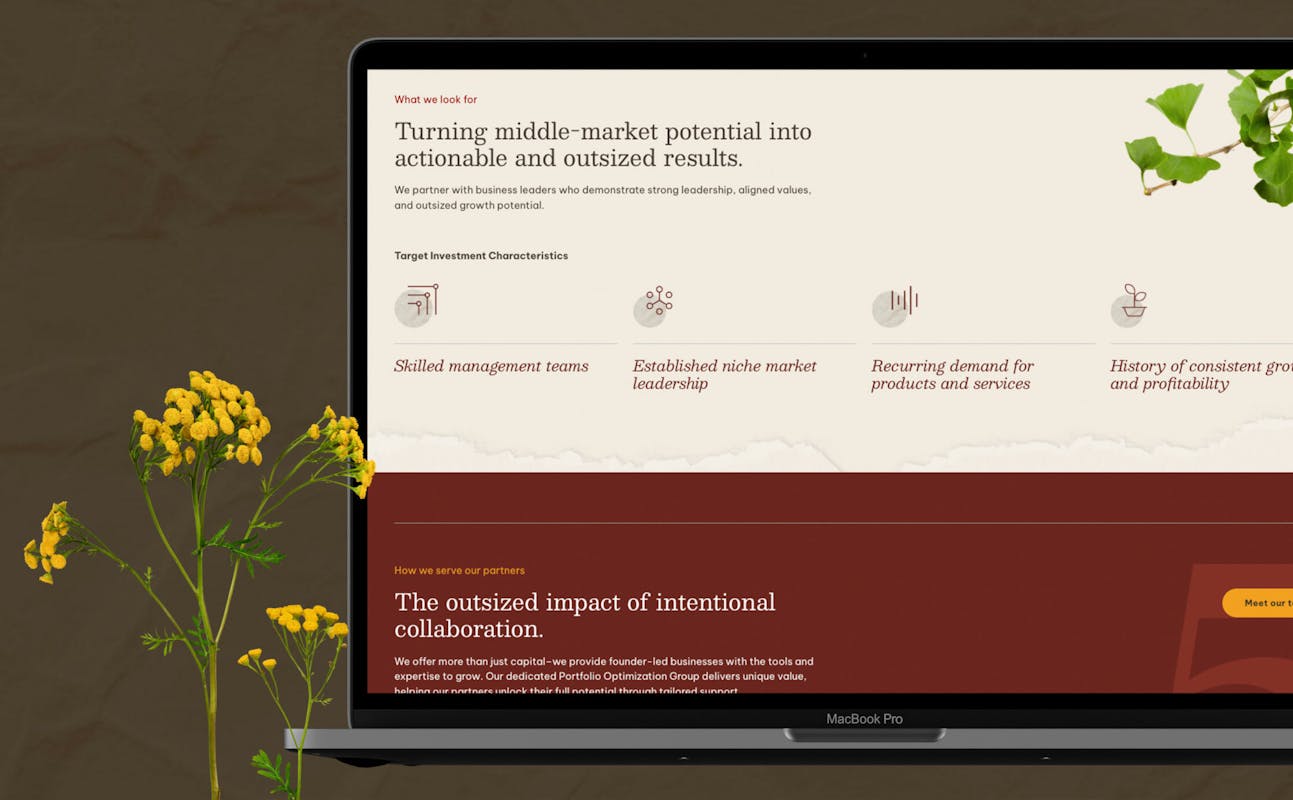Select the "How we serve our partners" label

tap(459, 570)
